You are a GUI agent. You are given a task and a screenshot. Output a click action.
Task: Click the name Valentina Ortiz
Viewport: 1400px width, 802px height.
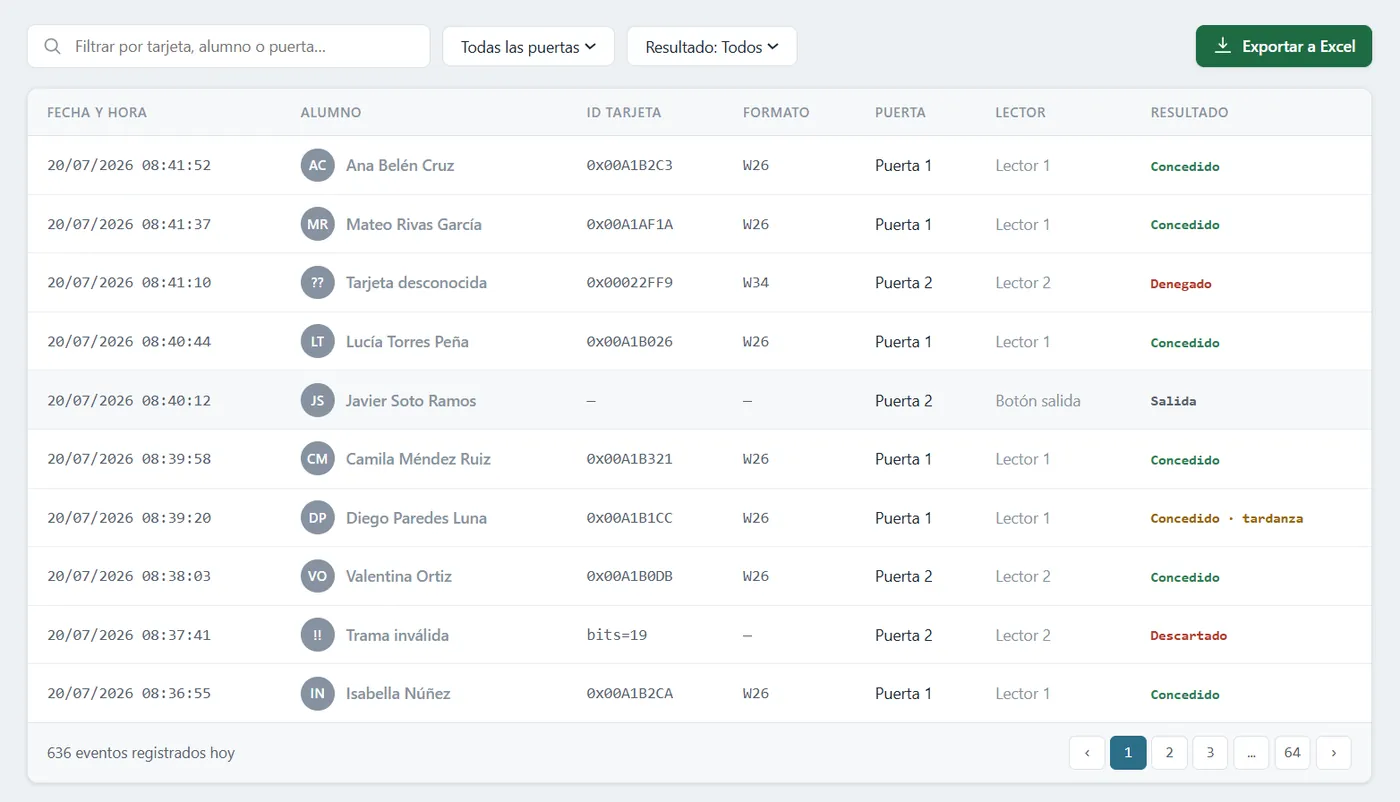point(399,576)
